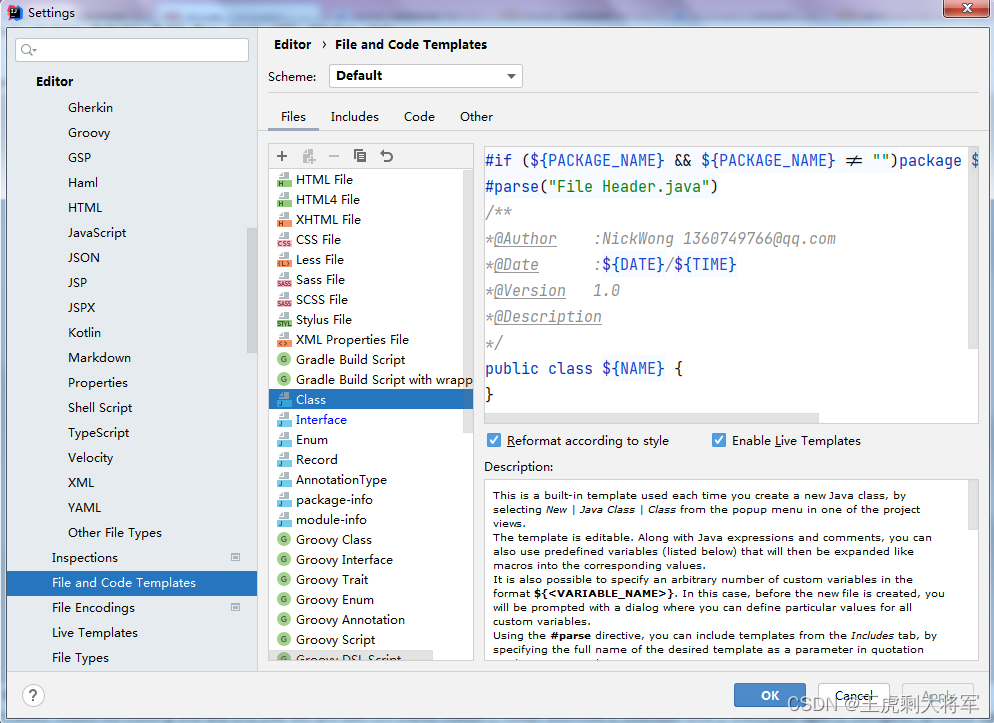The height and width of the screenshot is (723, 994).
Task: Click the Create Template plus icon
Action: click(282, 156)
